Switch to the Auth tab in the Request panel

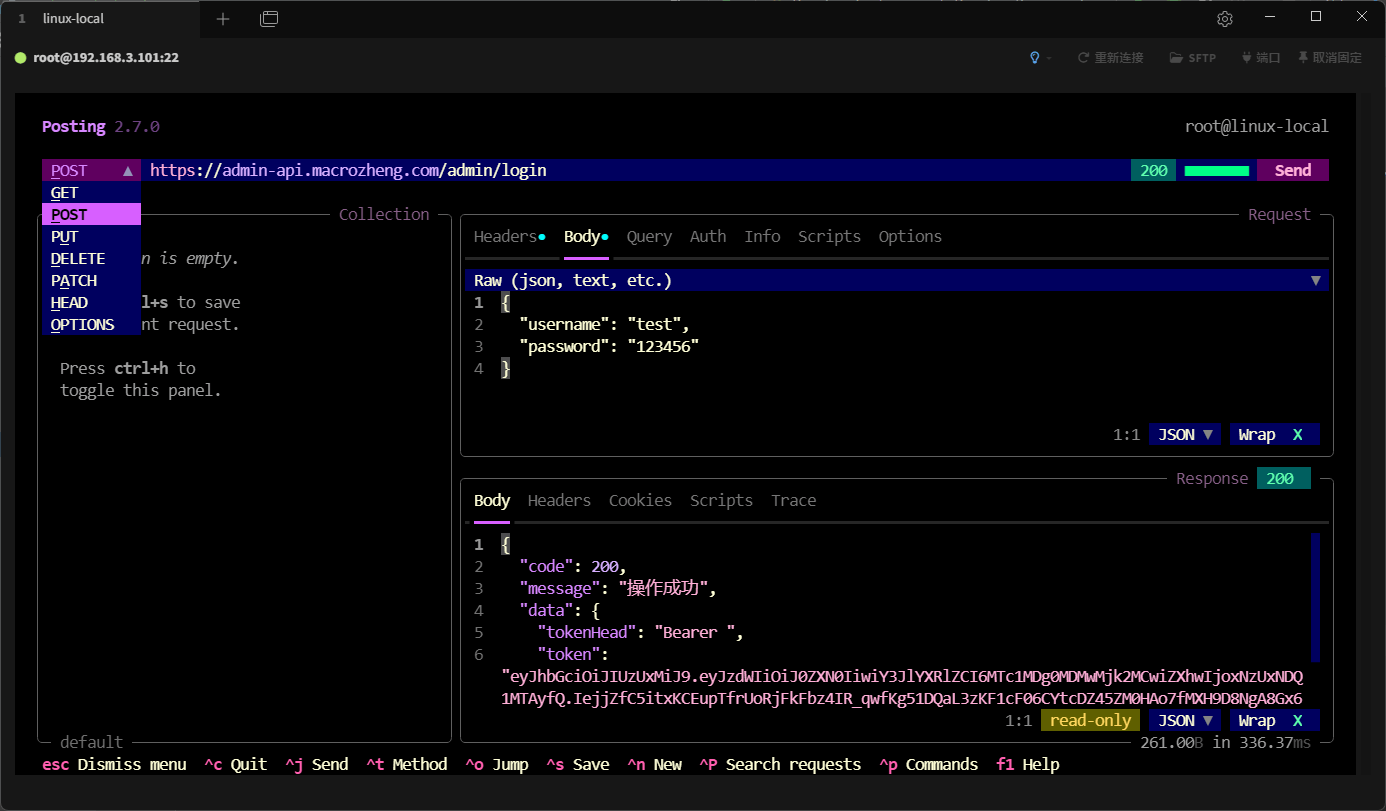coord(708,237)
